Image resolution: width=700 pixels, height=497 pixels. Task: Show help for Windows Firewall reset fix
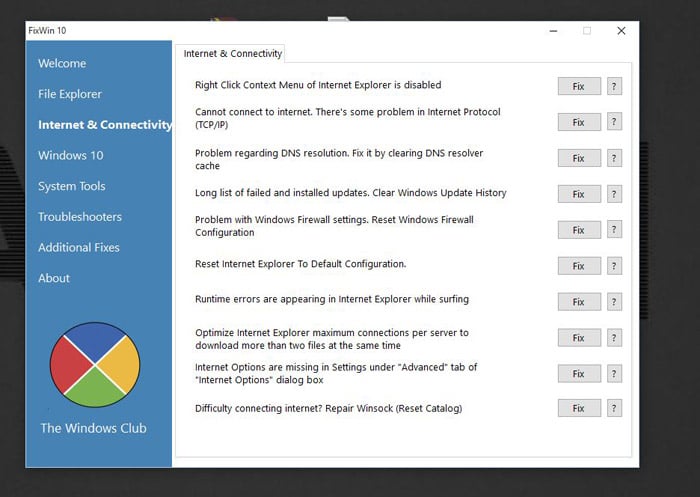(614, 230)
